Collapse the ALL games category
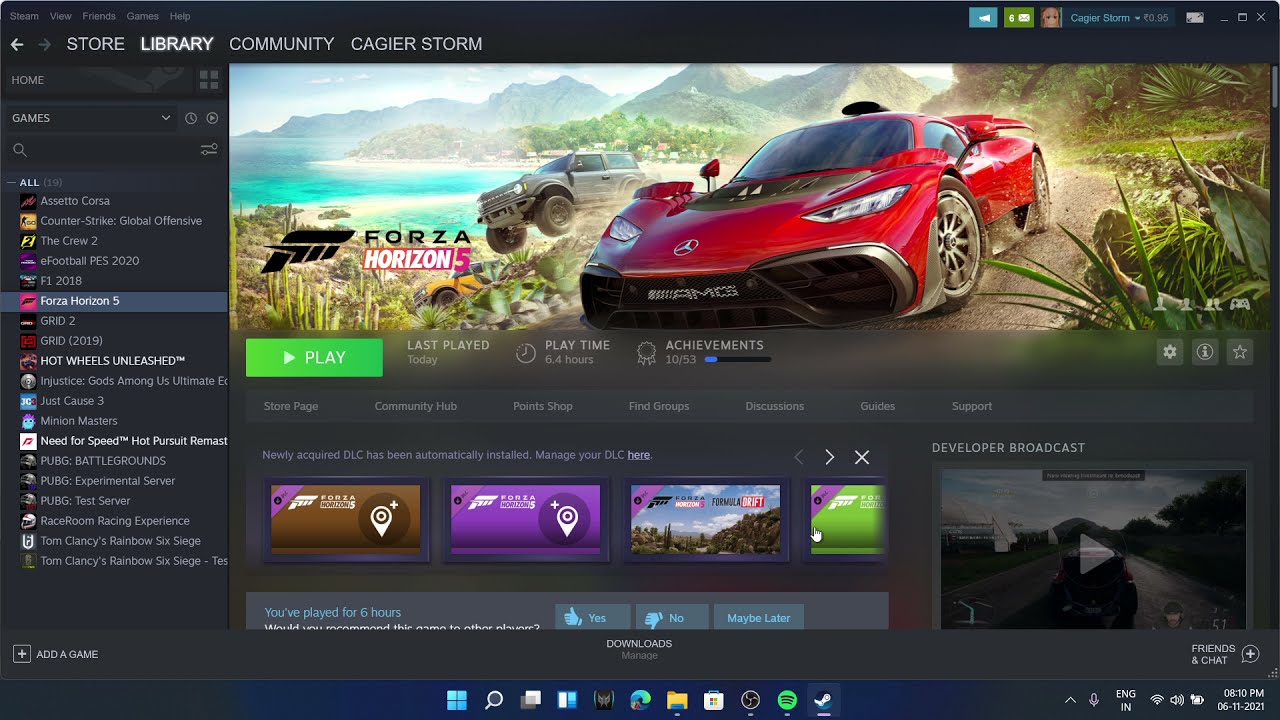Viewport: 1280px width, 720px height. point(12,183)
